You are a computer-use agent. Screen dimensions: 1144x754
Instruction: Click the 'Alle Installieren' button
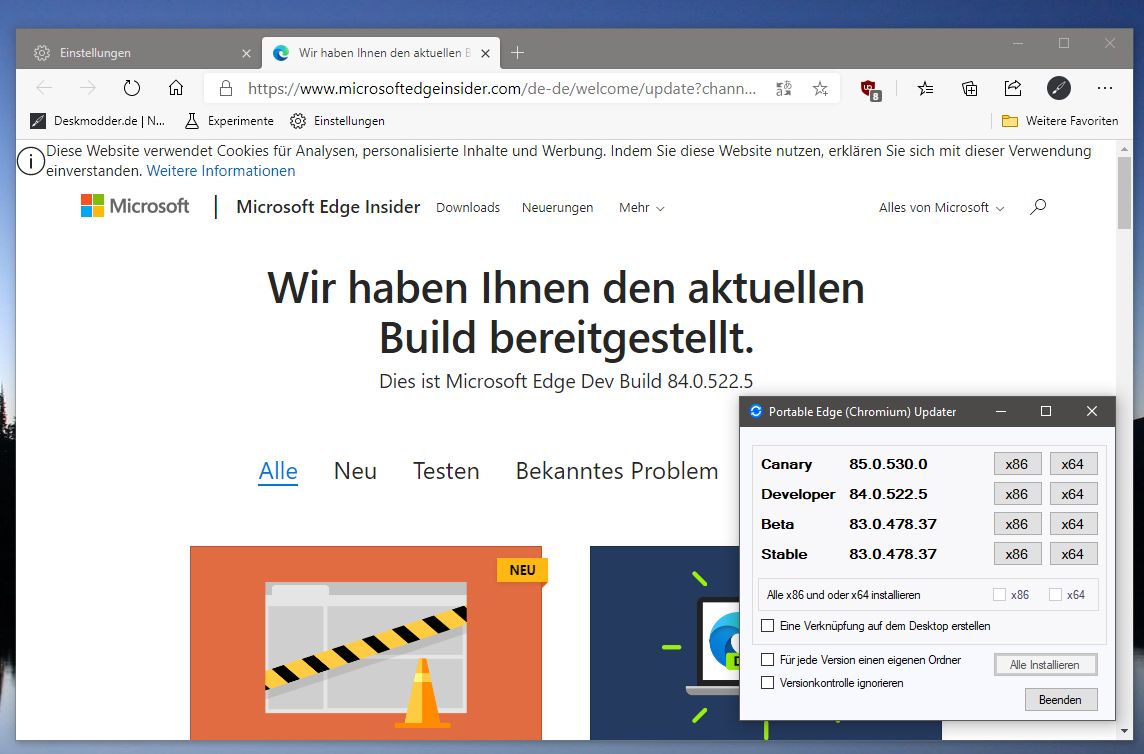[1046, 665]
